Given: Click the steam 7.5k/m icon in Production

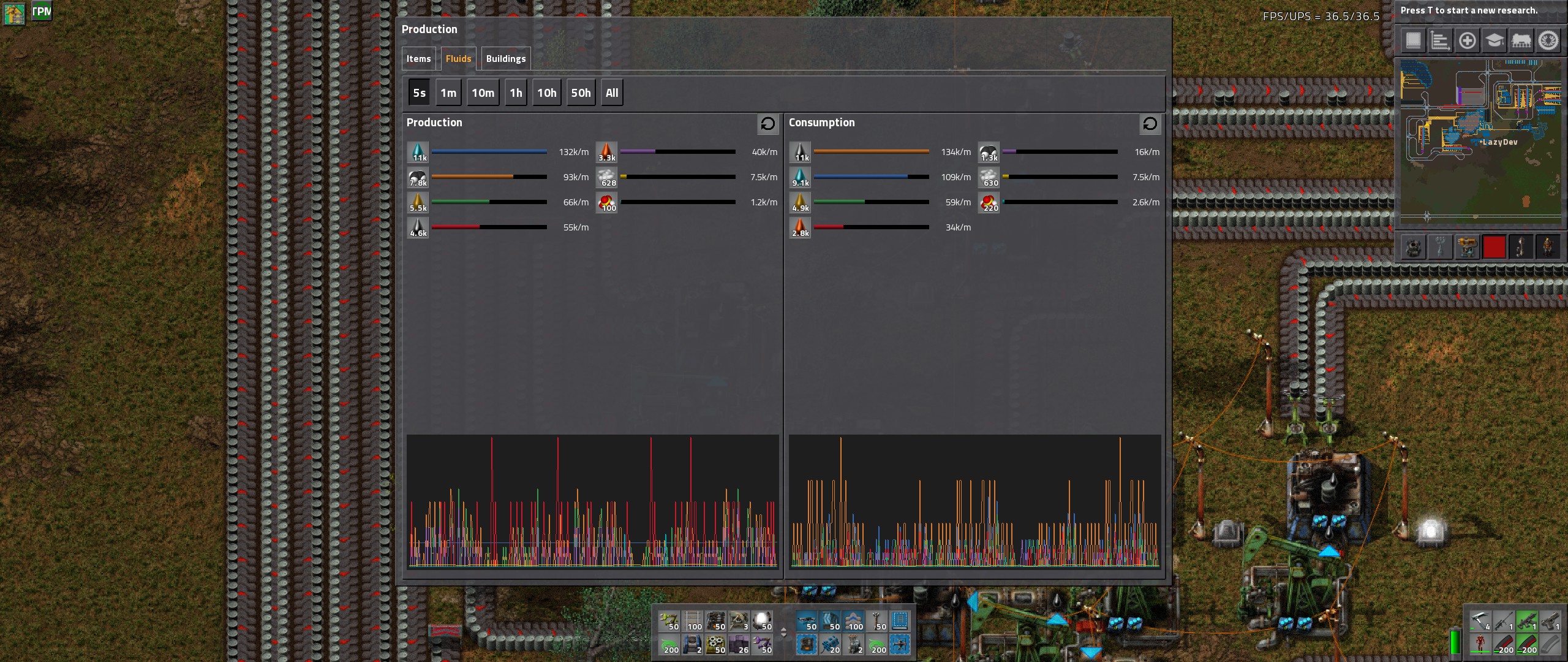Looking at the screenshot, I should coord(607,177).
